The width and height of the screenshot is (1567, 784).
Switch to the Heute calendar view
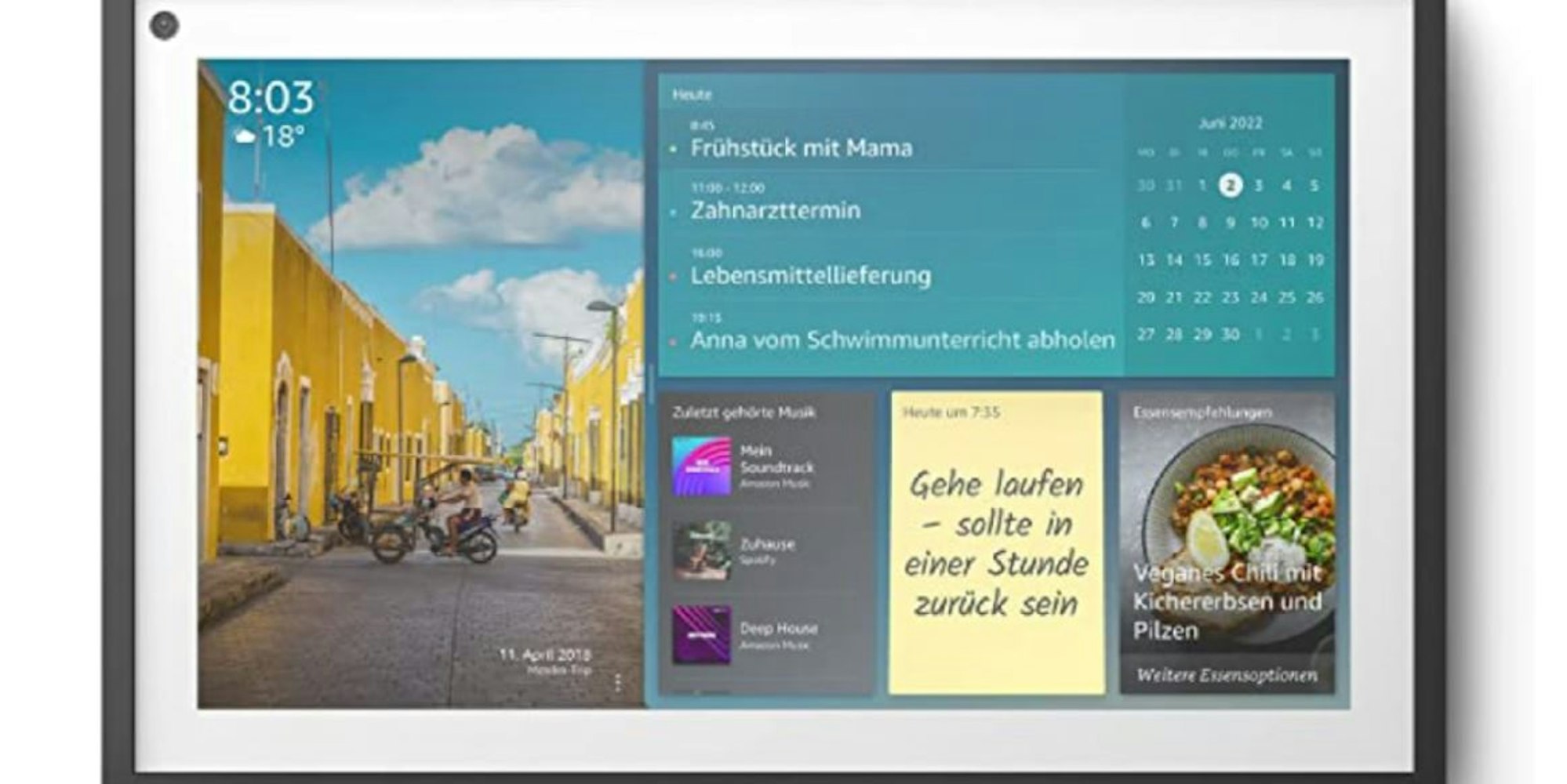pyautogui.click(x=691, y=93)
